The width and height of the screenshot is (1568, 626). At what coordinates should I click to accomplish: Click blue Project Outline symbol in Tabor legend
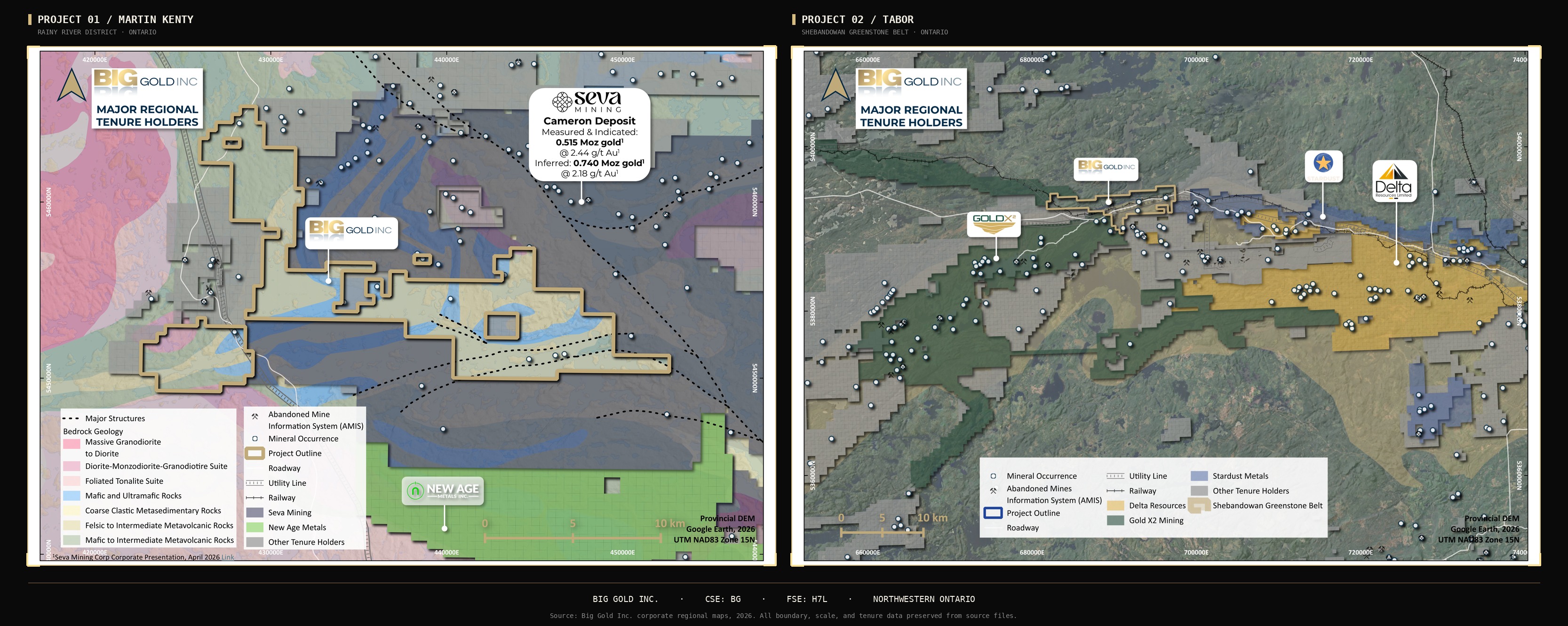tap(993, 513)
